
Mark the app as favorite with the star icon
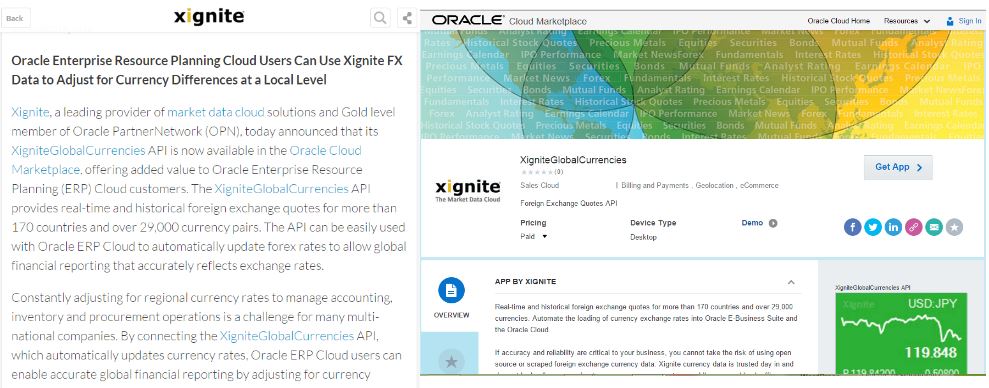coord(954,227)
